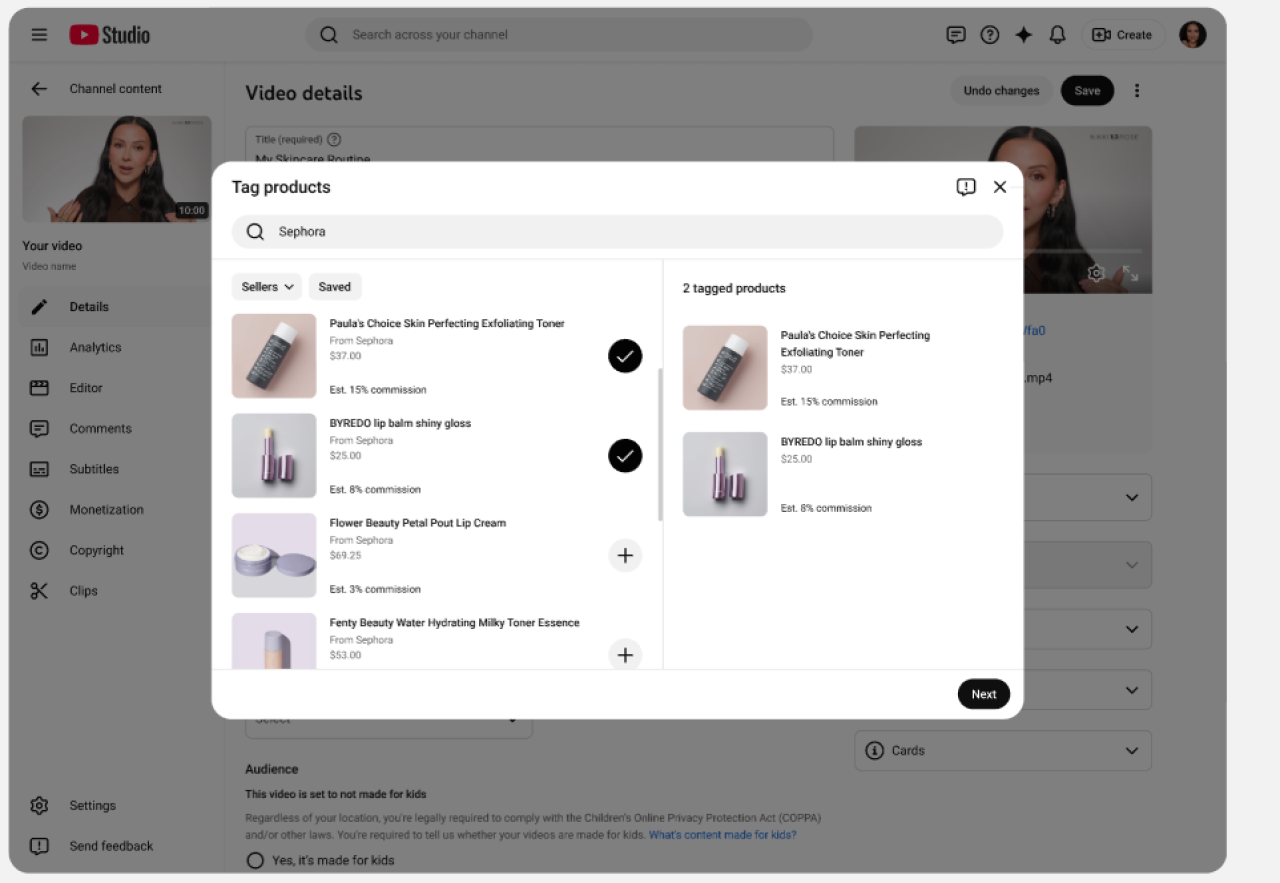Add Fenty Beauty Milky Toner Essence
Image resolution: width=1280 pixels, height=883 pixels.
tap(625, 655)
